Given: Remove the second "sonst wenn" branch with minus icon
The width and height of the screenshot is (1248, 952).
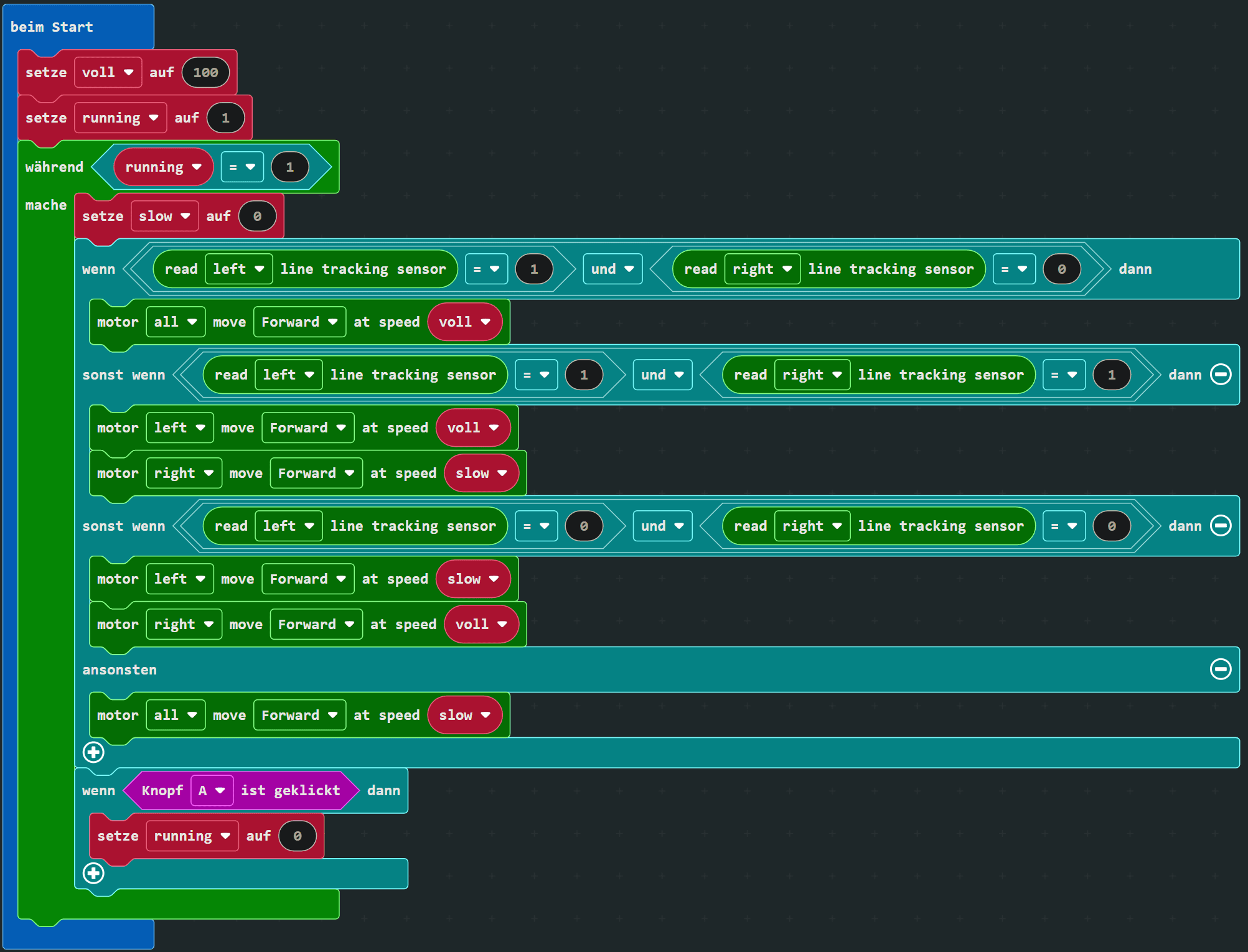Looking at the screenshot, I should coord(1221,526).
